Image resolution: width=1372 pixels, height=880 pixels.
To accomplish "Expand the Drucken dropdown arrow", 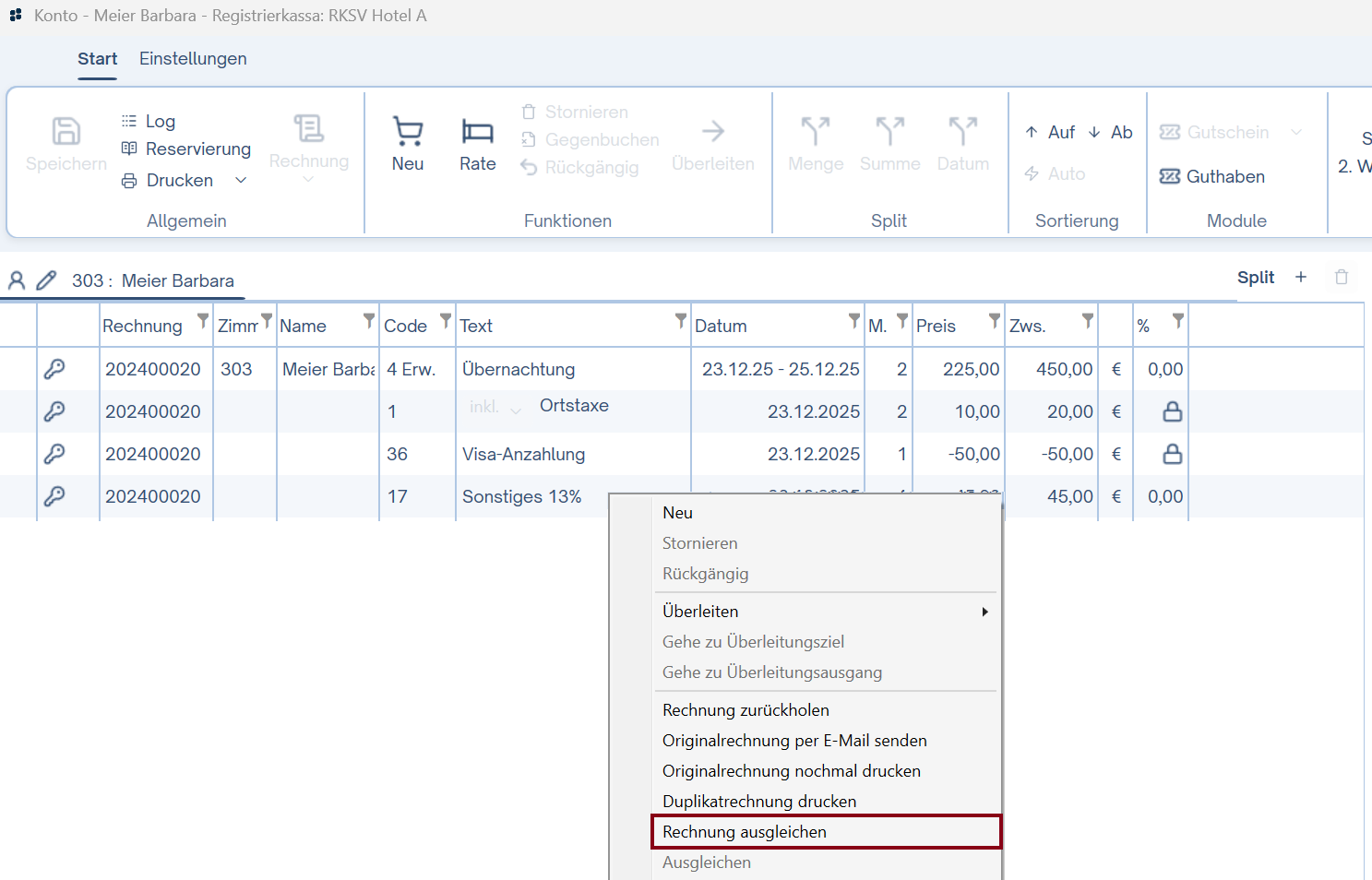I will 241,181.
